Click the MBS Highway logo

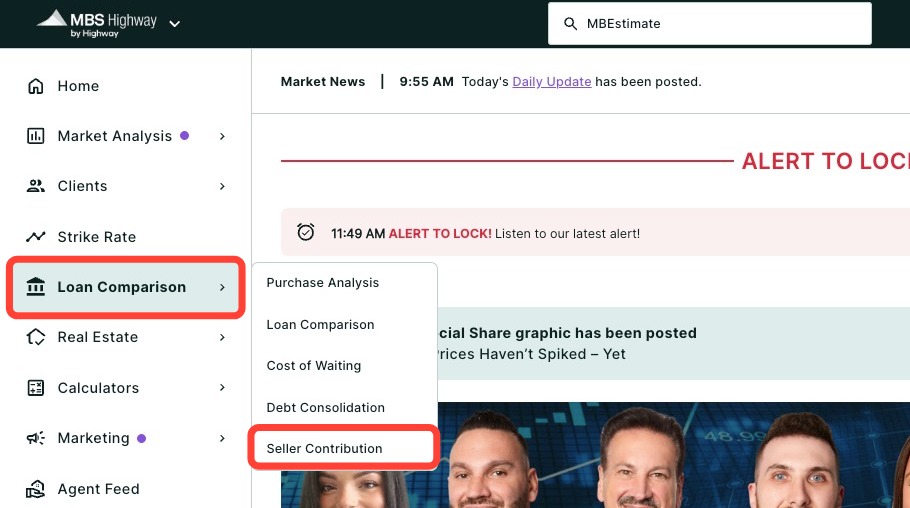[x=97, y=24]
